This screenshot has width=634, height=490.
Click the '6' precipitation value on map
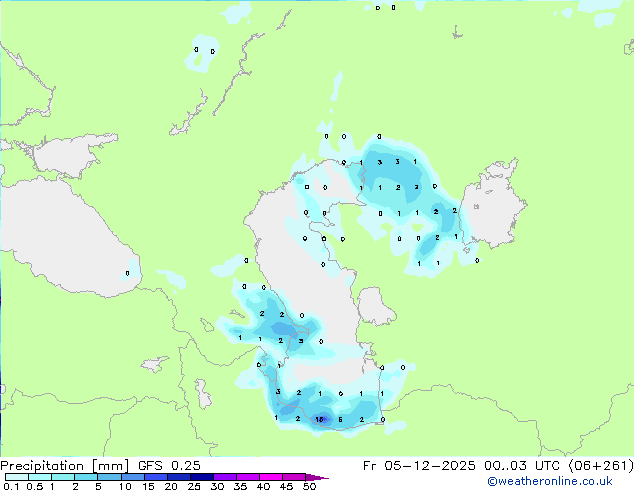point(340,420)
